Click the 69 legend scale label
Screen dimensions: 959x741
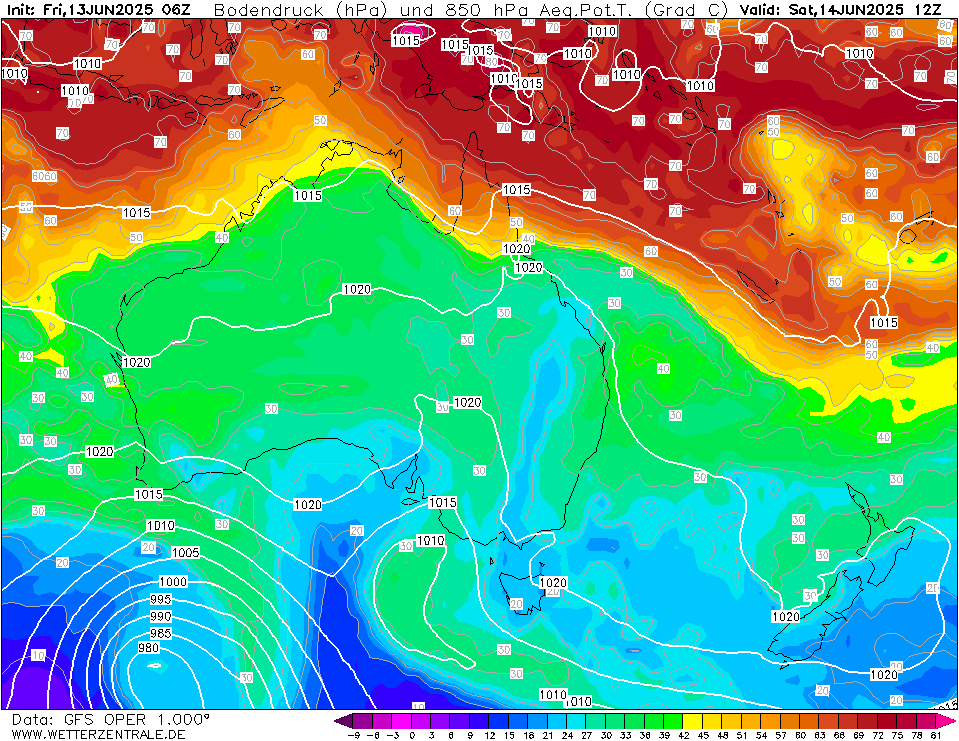coord(859,735)
